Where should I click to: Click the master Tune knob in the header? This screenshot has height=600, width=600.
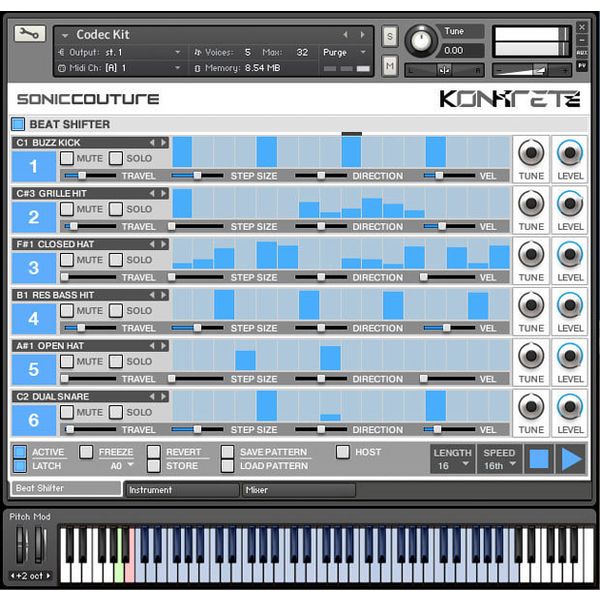click(x=421, y=40)
